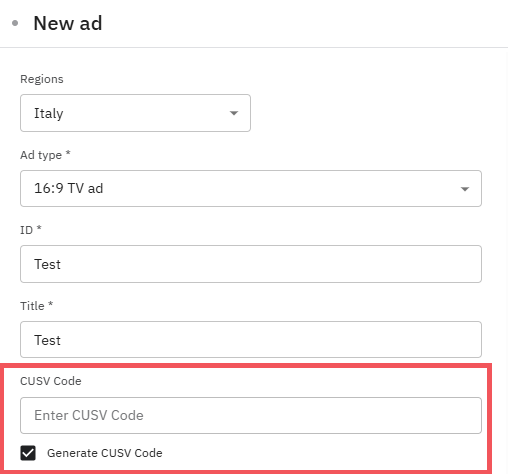Focus the Title input field containing Test
The height and width of the screenshot is (474, 508).
(x=251, y=340)
